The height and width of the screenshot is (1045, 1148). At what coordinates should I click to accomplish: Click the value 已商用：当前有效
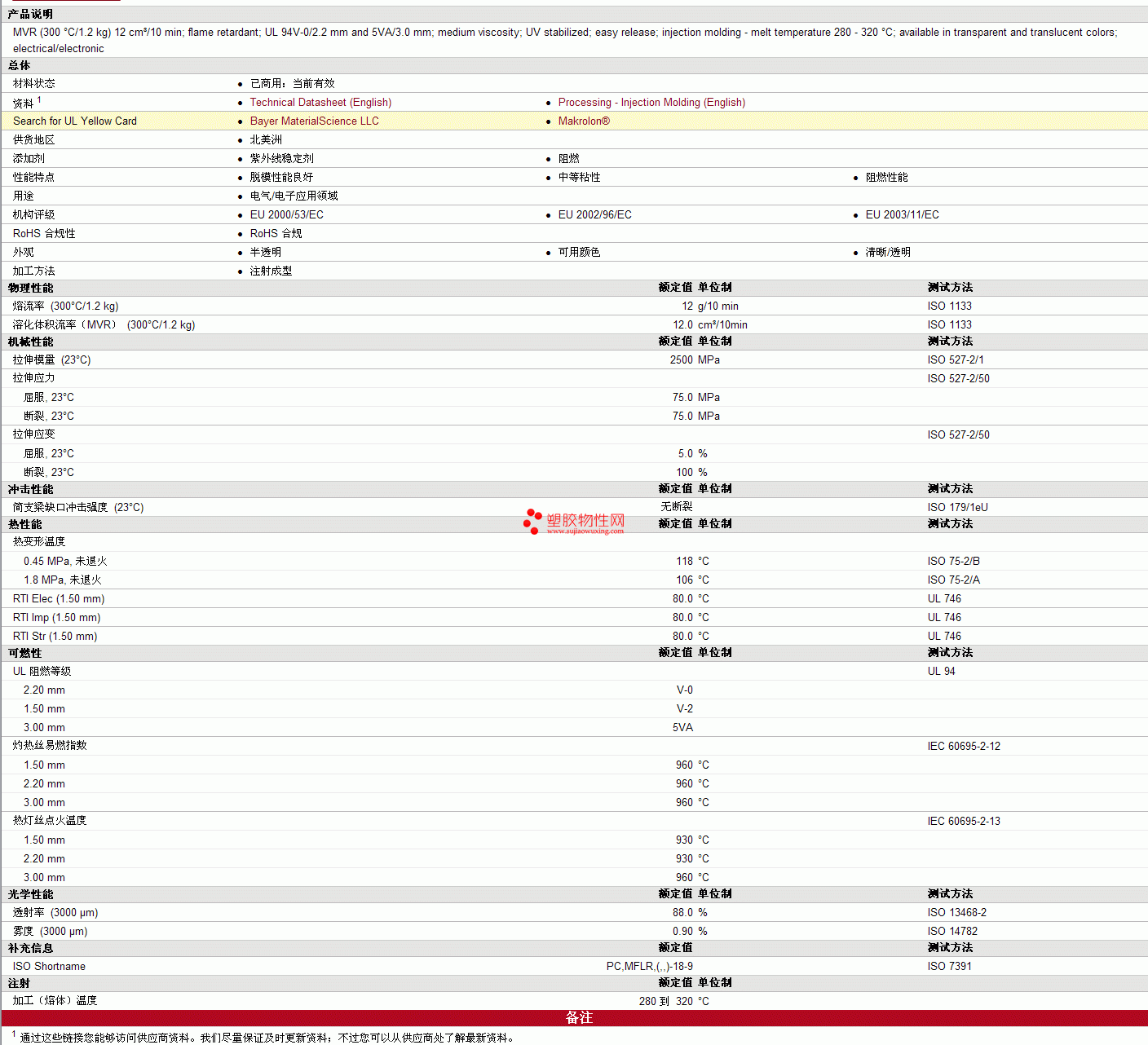tap(293, 84)
